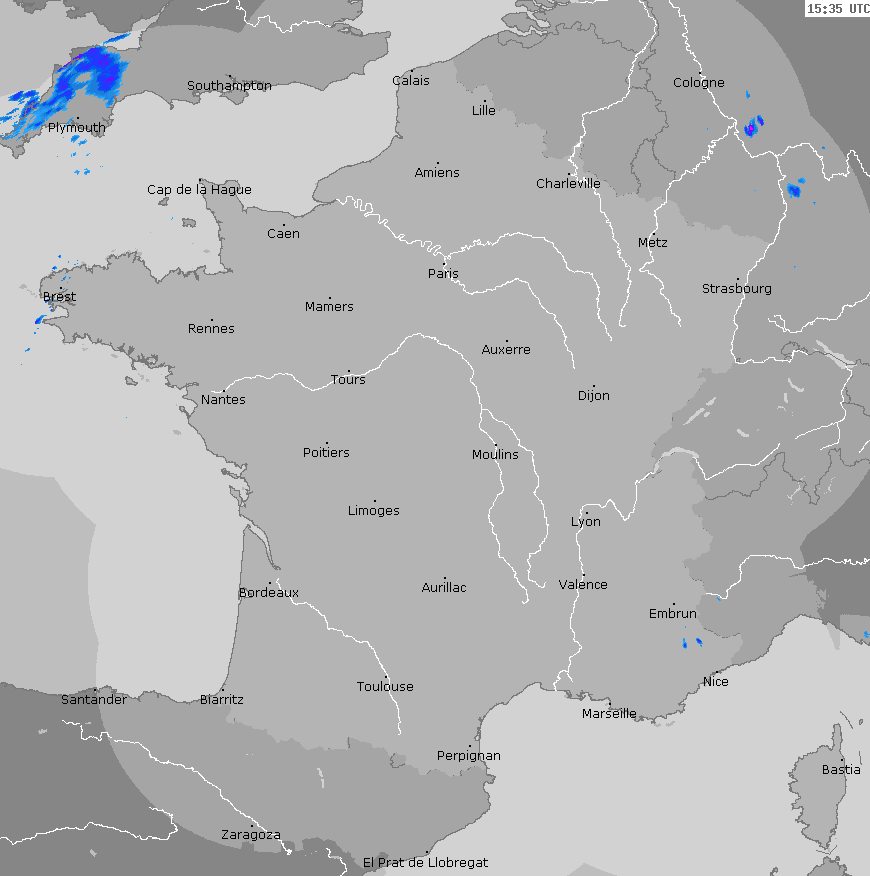This screenshot has height=876, width=870.
Task: Pick the Toulouse label on the map
Action: pyautogui.click(x=385, y=686)
